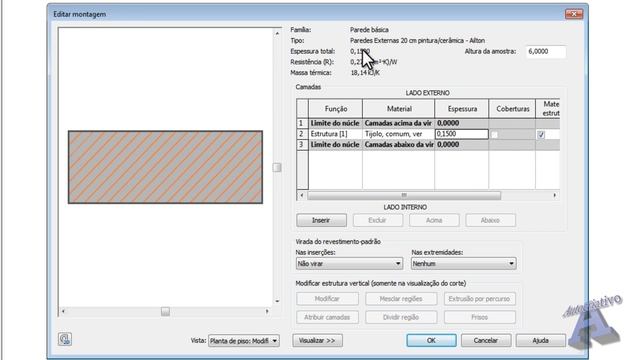640x360 pixels.
Task: Click the Extrusão por percurso button
Action: tap(480, 299)
